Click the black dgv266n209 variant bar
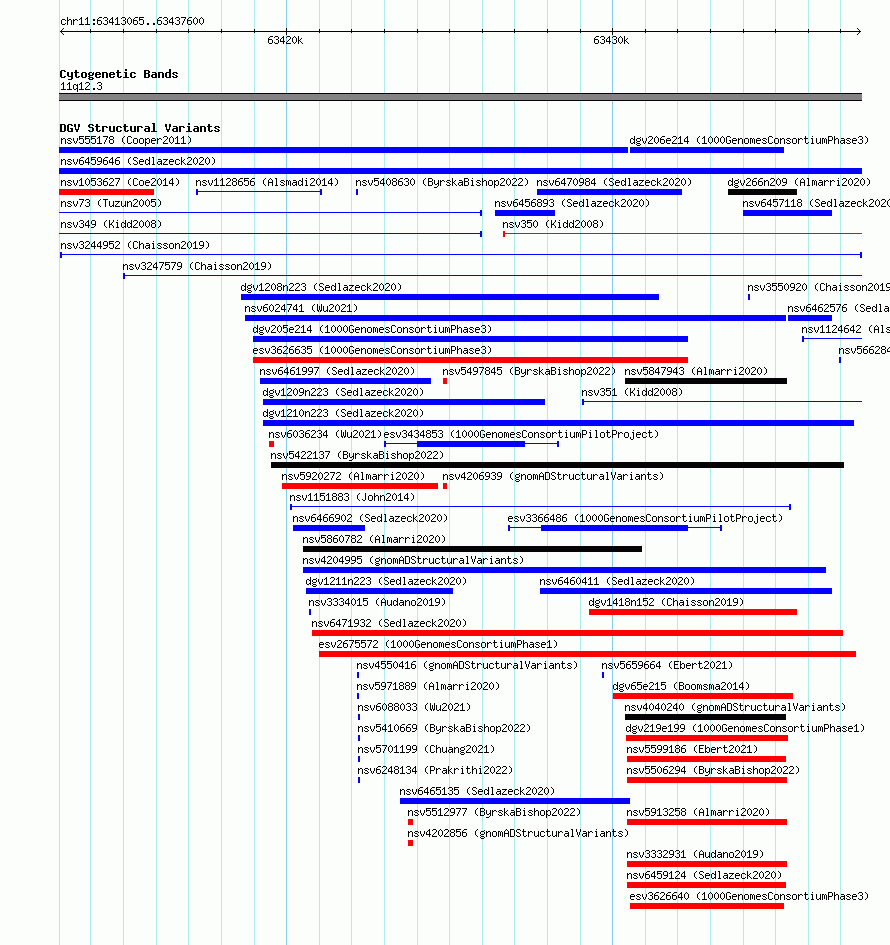 tap(762, 192)
